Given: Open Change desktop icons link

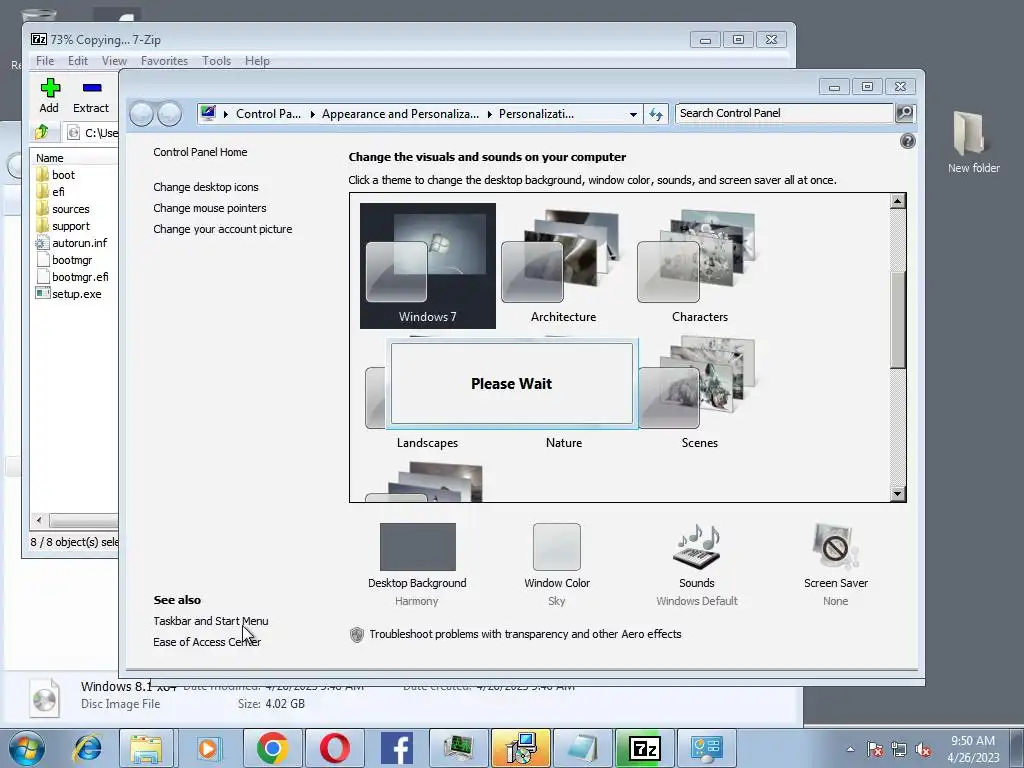Looking at the screenshot, I should pos(206,187).
